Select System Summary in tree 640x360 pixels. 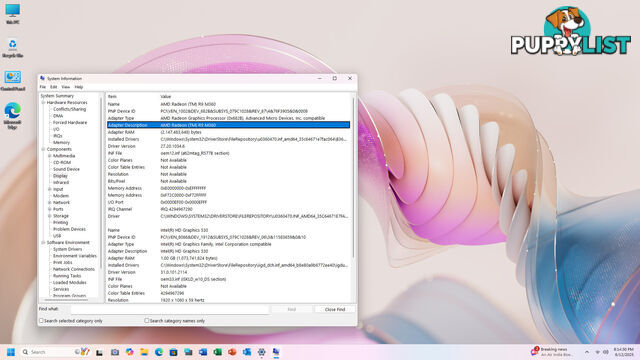[x=57, y=96]
